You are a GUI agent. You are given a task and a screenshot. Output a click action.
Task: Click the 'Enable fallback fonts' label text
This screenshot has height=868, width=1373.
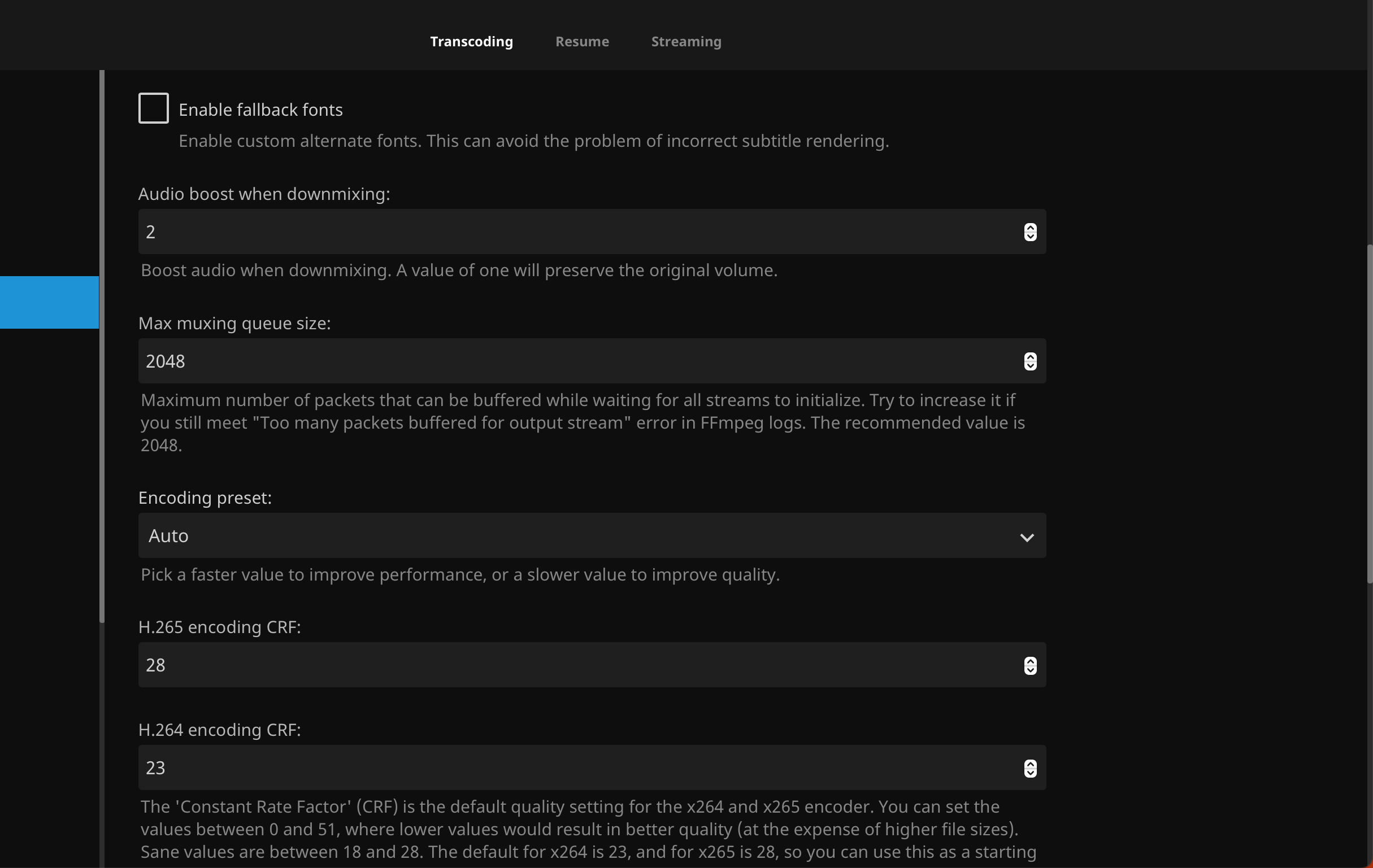(x=260, y=110)
